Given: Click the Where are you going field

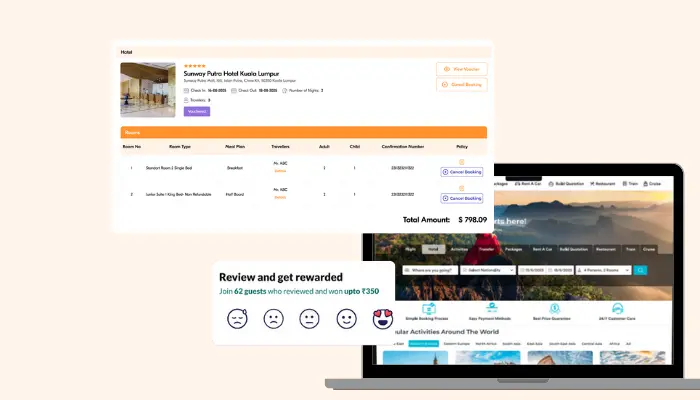Looking at the screenshot, I should 430,270.
